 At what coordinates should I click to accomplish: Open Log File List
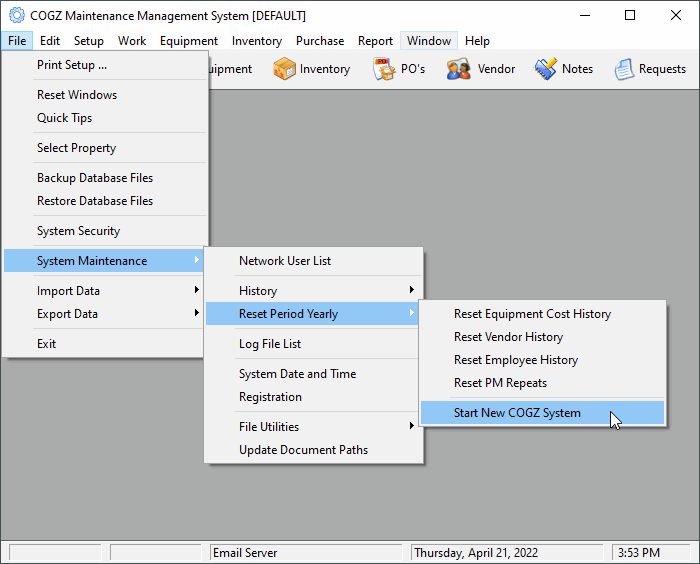pyautogui.click(x=312, y=344)
